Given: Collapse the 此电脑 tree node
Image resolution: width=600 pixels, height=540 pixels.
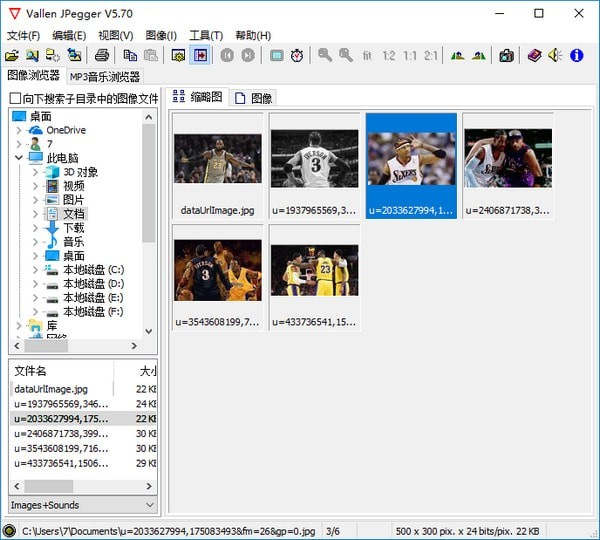Looking at the screenshot, I should coord(19,157).
